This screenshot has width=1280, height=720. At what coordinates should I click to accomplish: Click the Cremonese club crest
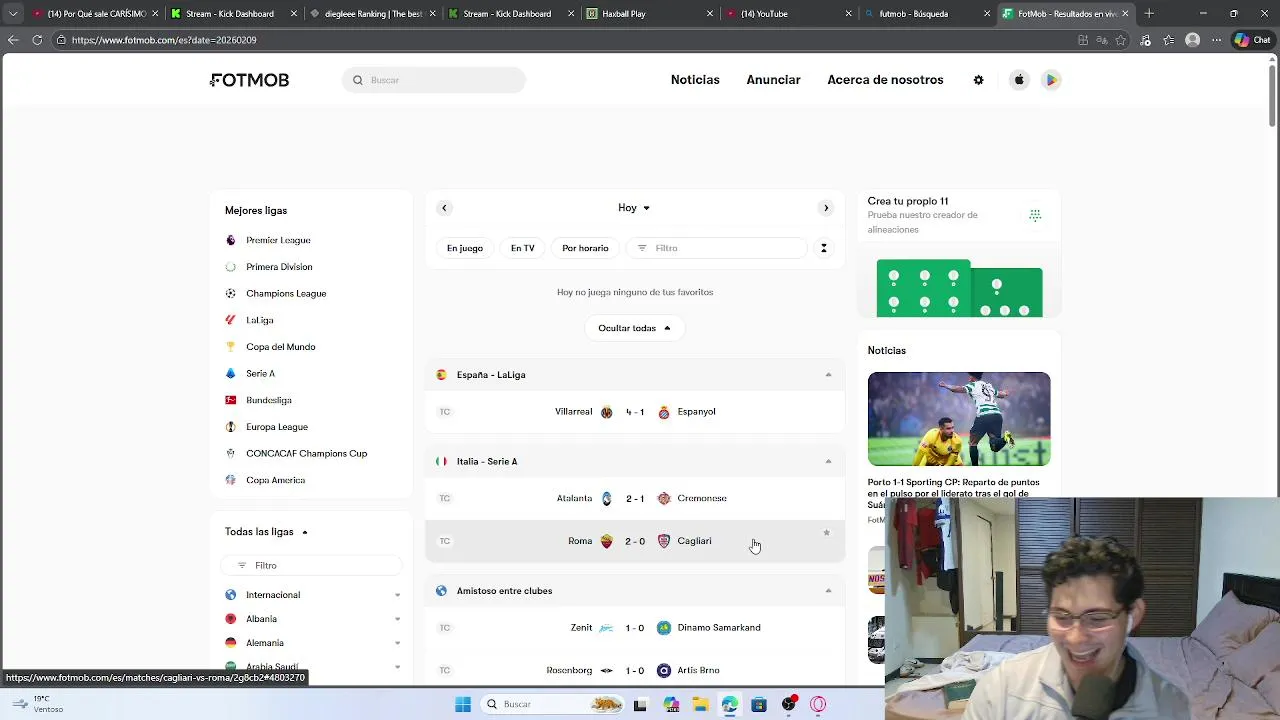pos(663,498)
